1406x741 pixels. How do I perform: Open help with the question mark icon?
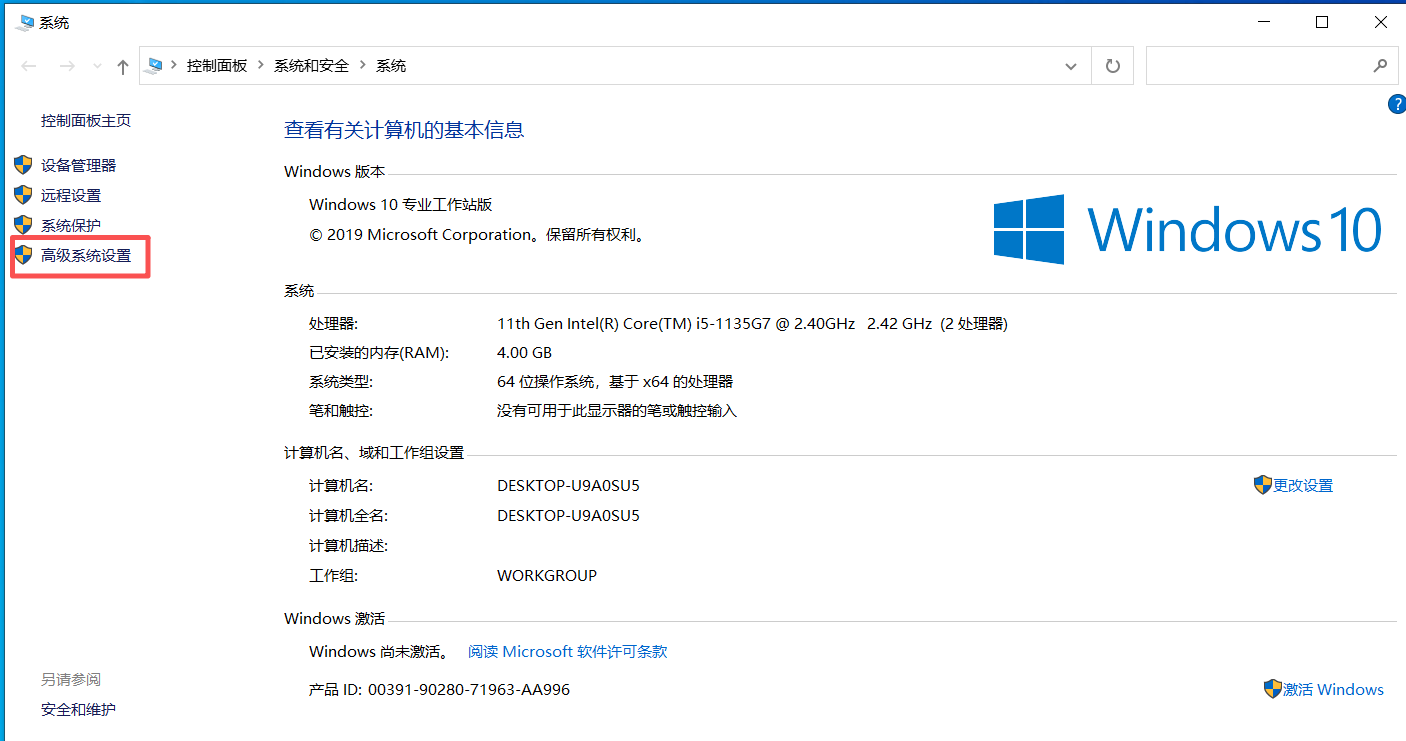coord(1397,104)
